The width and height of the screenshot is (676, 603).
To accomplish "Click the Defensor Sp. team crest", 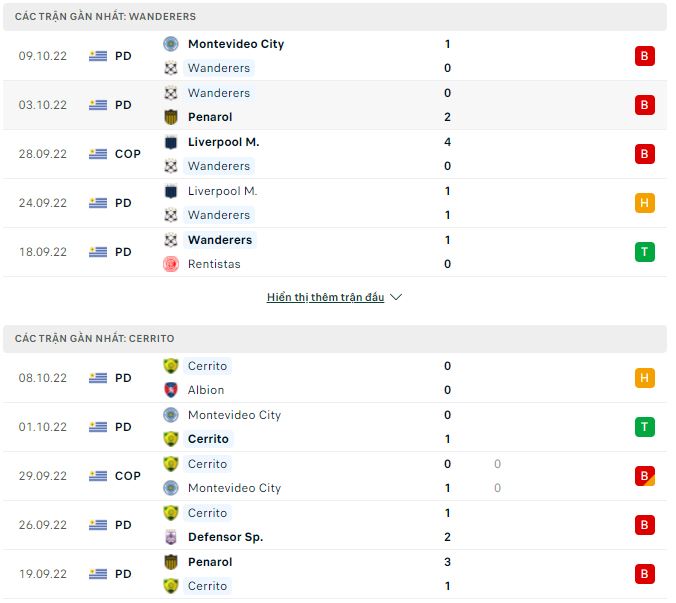I will (x=171, y=537).
